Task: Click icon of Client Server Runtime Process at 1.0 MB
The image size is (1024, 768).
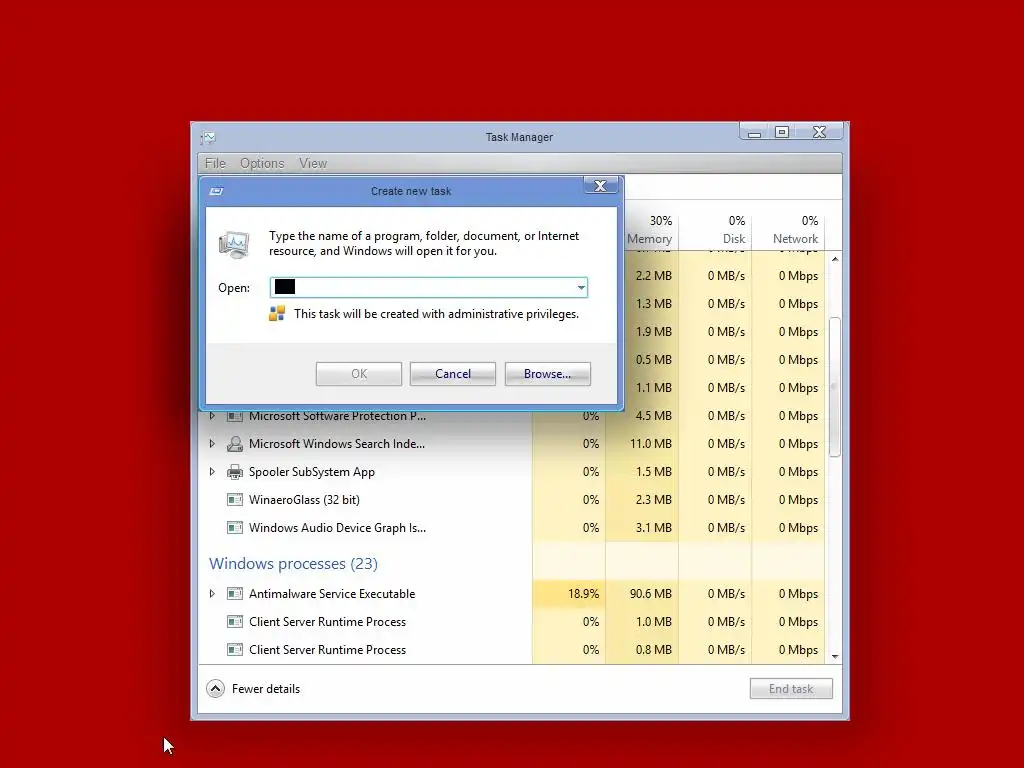Action: pos(234,622)
